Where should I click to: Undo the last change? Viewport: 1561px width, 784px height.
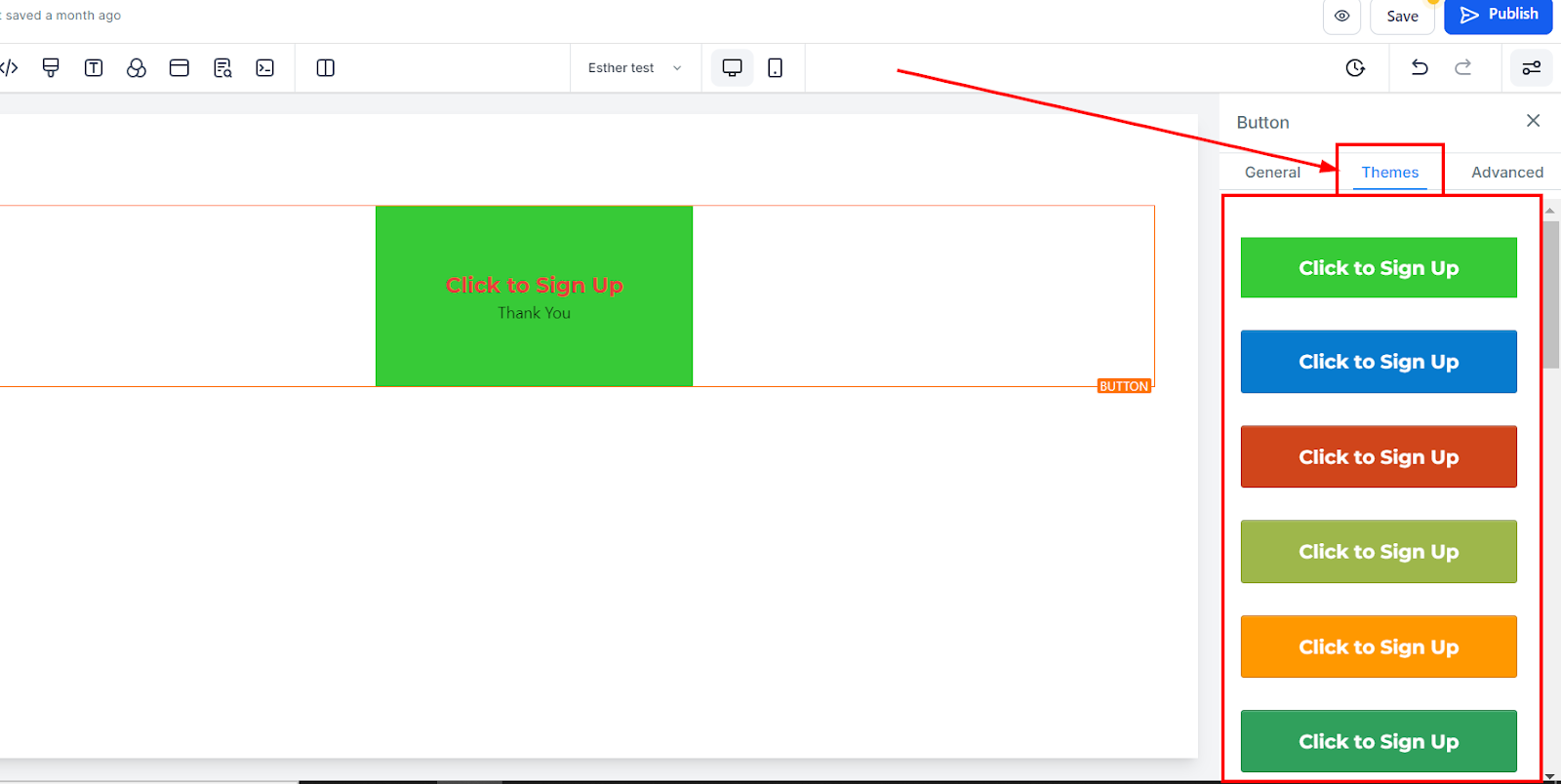point(1420,67)
